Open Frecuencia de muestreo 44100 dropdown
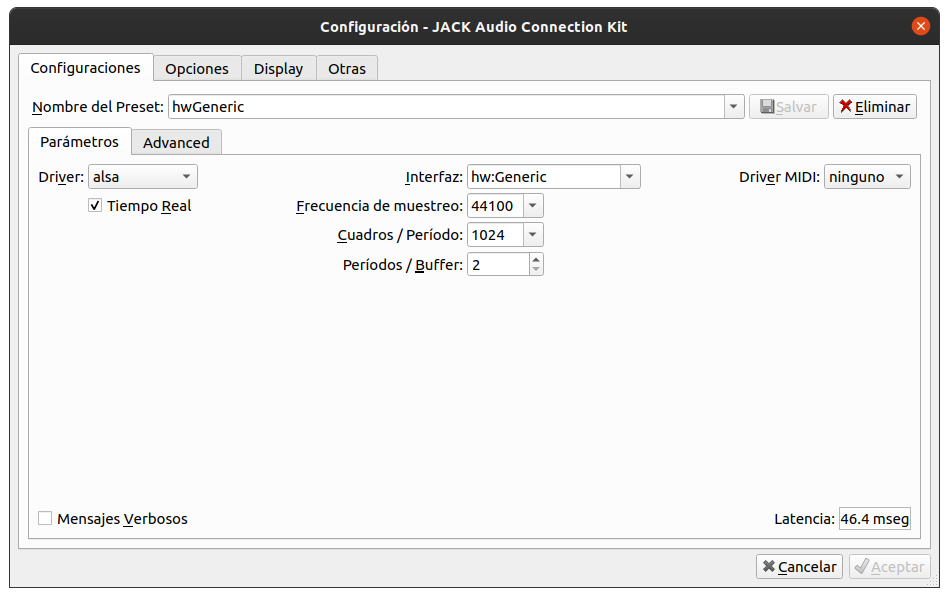Screen dimensions: 949x597 [533, 206]
